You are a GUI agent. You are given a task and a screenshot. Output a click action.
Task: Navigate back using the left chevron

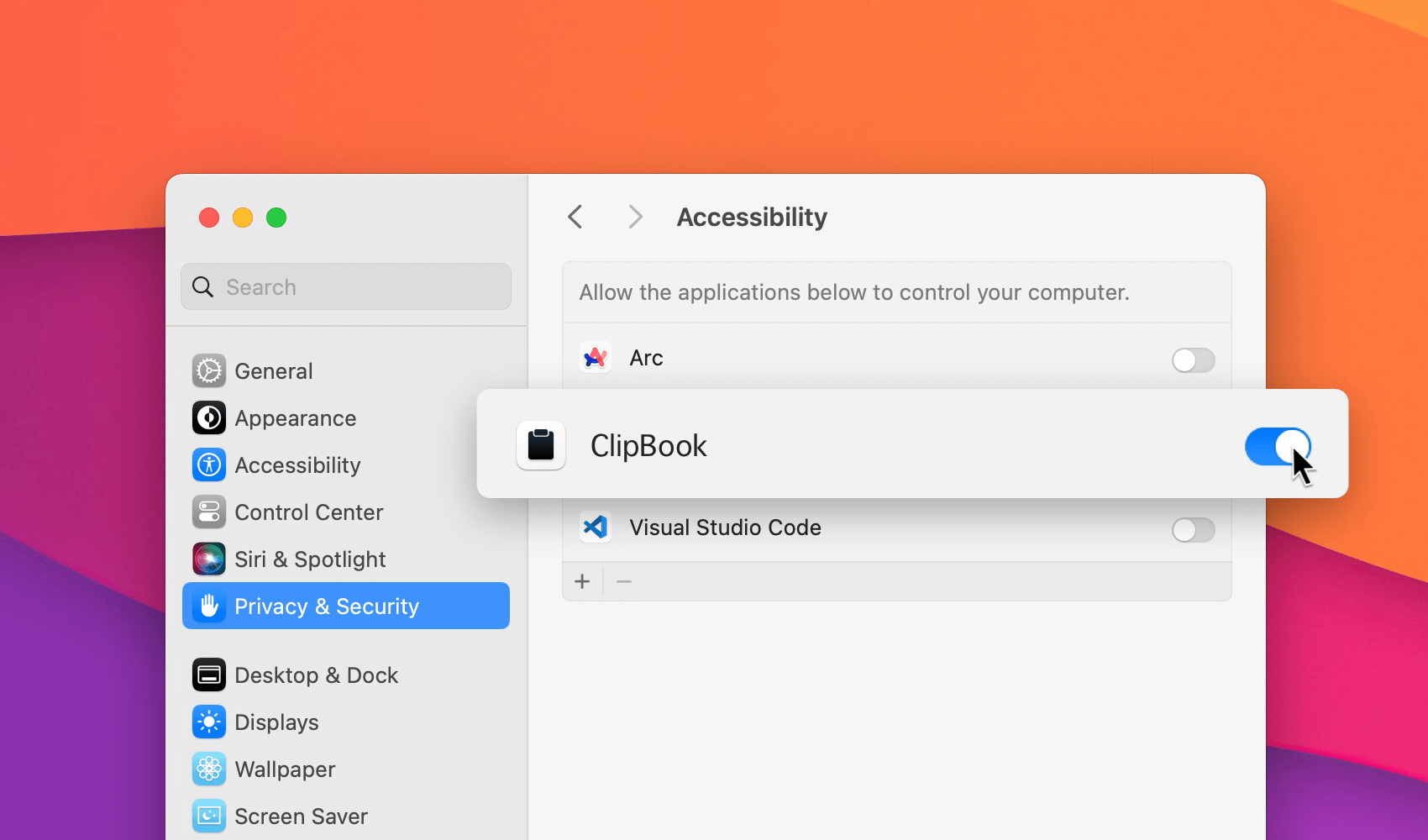pos(575,217)
